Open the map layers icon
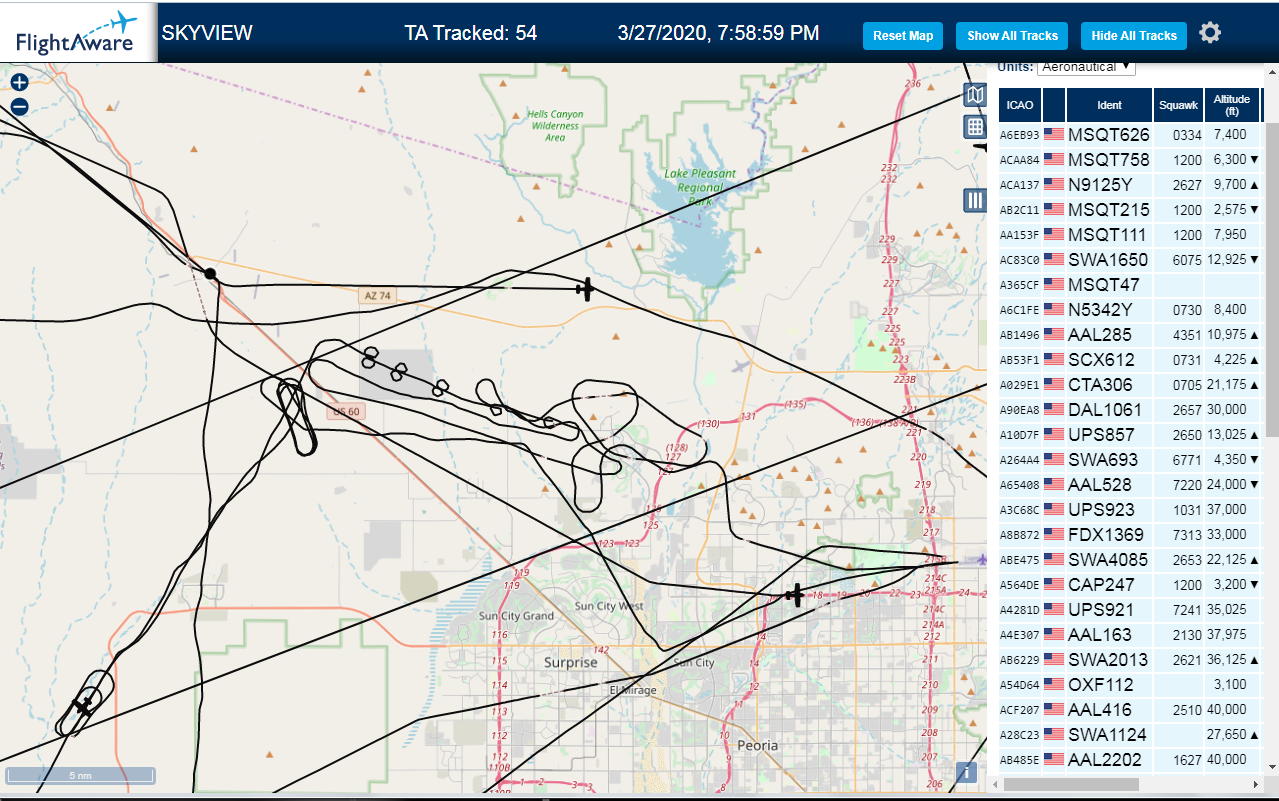The image size is (1279, 801). (x=975, y=95)
